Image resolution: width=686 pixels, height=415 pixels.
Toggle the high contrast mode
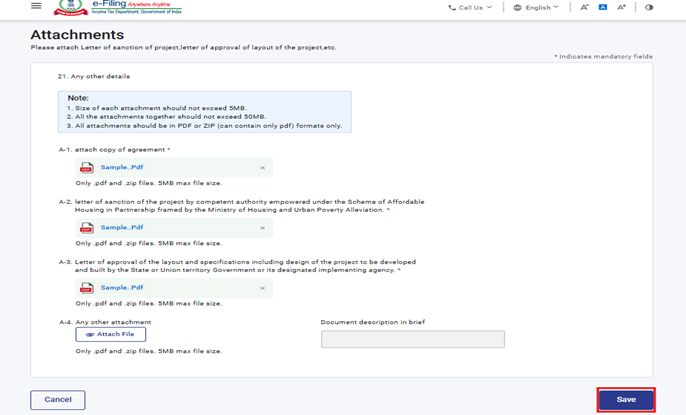tap(649, 7)
